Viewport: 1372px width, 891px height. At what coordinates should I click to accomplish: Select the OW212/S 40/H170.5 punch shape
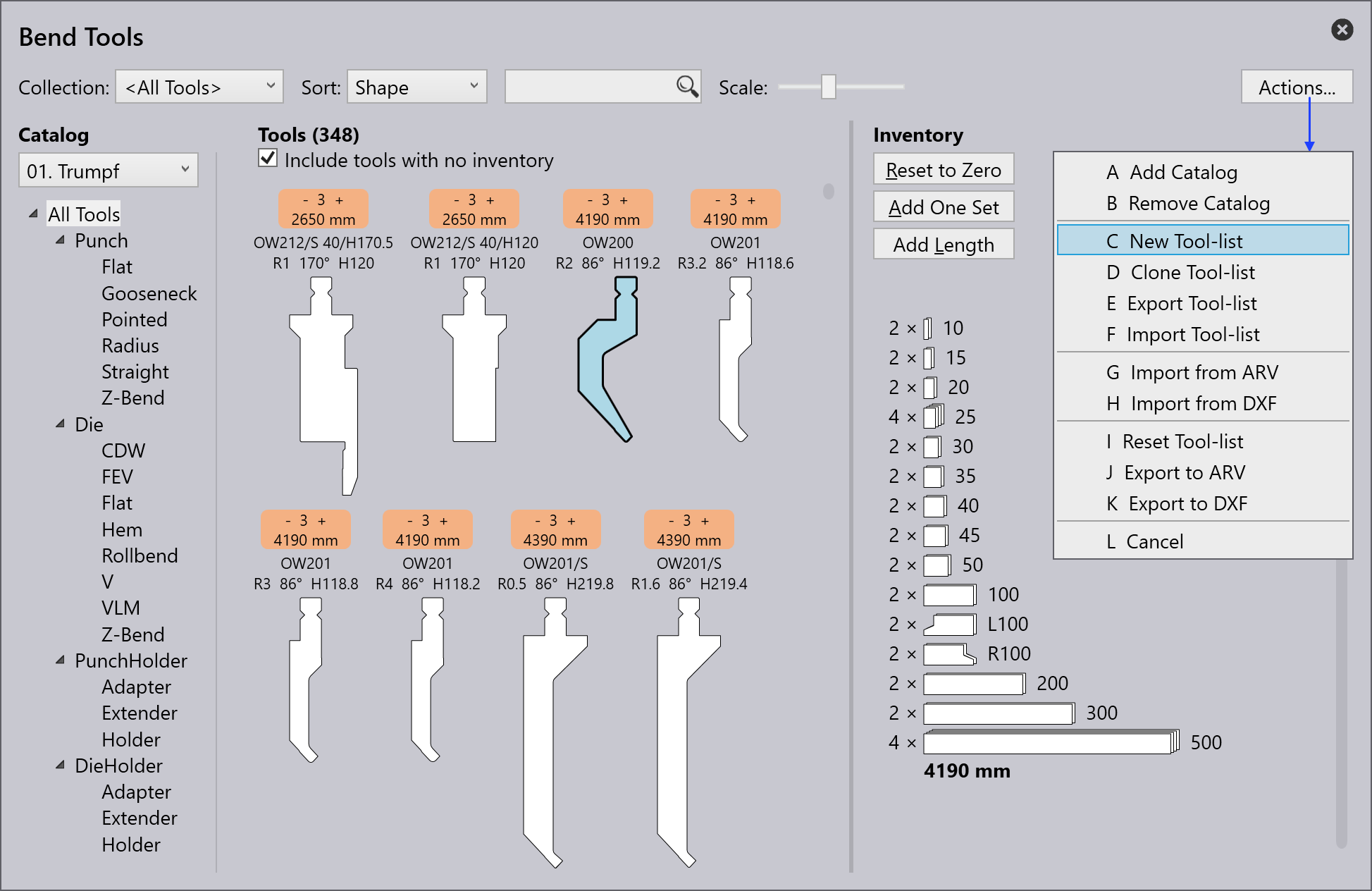tap(323, 386)
